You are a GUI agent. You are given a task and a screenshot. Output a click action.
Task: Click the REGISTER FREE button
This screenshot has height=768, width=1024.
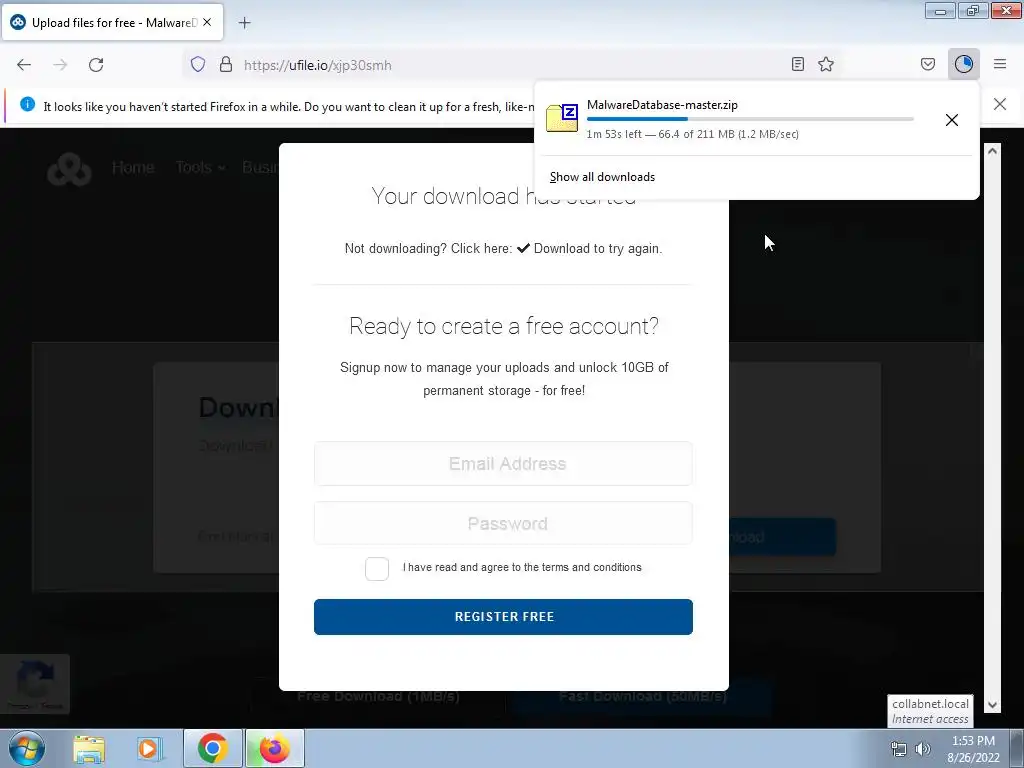pyautogui.click(x=504, y=616)
